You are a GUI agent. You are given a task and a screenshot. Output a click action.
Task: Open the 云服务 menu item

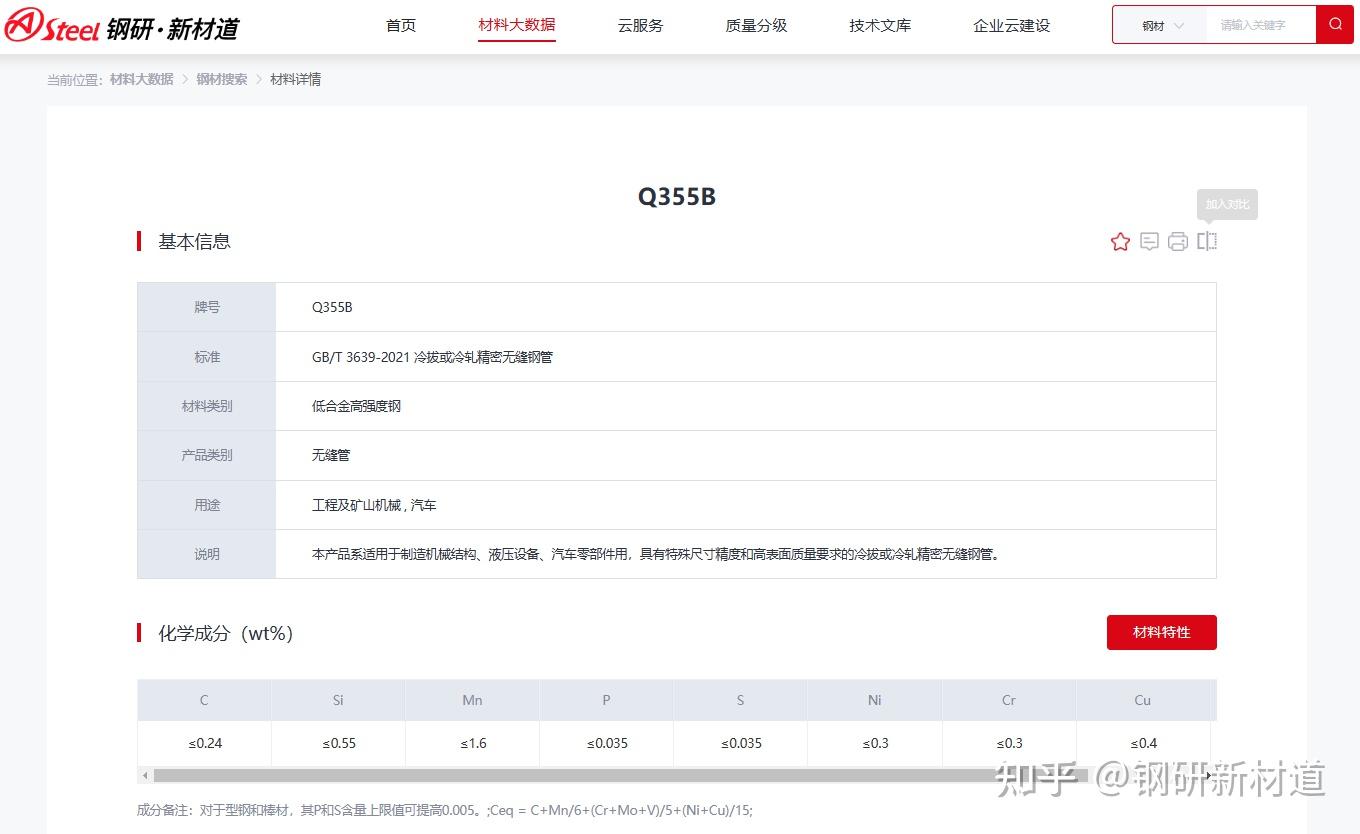pos(640,27)
